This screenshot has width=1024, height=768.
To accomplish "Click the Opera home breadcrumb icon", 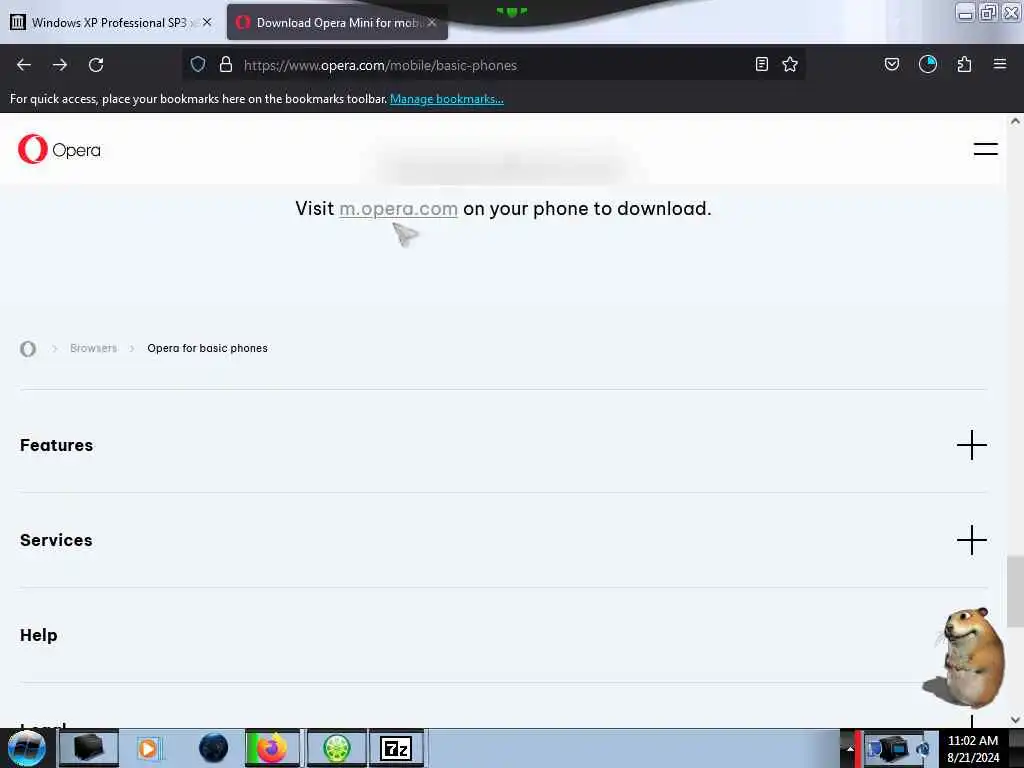I will tap(28, 349).
